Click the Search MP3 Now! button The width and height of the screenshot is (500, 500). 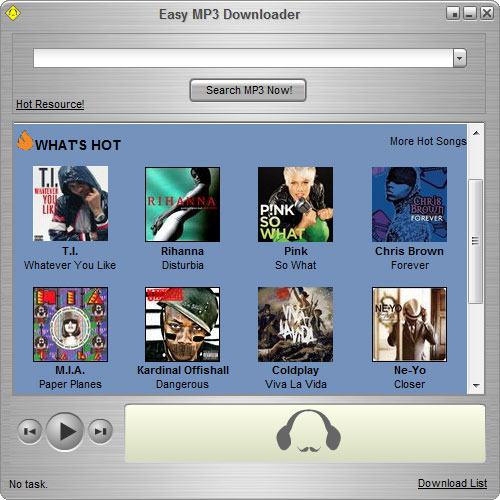click(248, 90)
